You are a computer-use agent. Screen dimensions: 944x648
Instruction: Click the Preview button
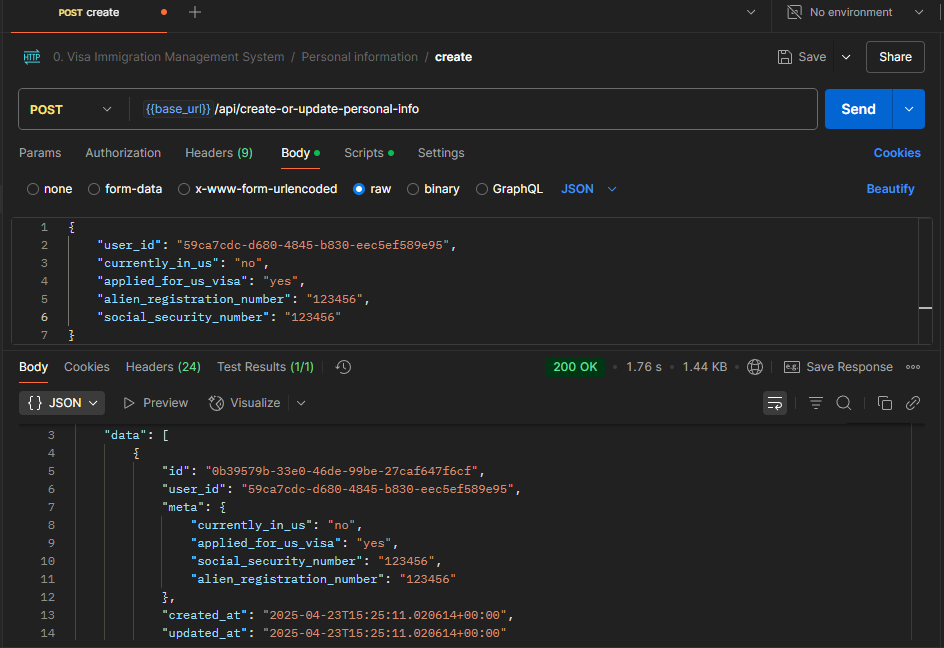pyautogui.click(x=155, y=403)
